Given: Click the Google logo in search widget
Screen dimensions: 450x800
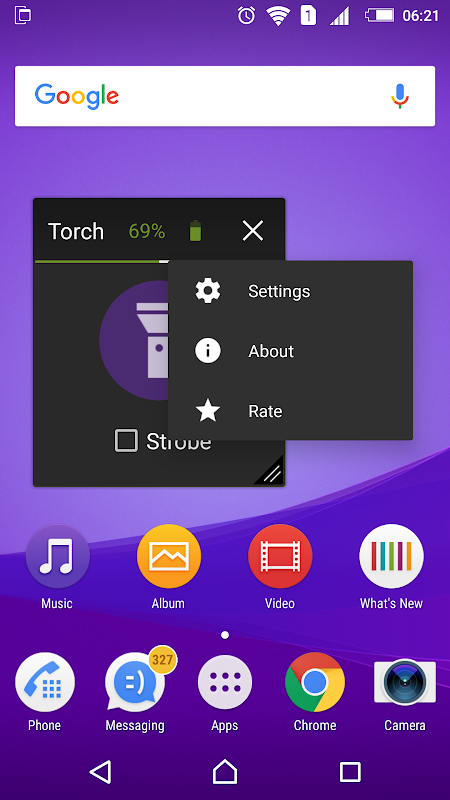Looking at the screenshot, I should tap(77, 96).
